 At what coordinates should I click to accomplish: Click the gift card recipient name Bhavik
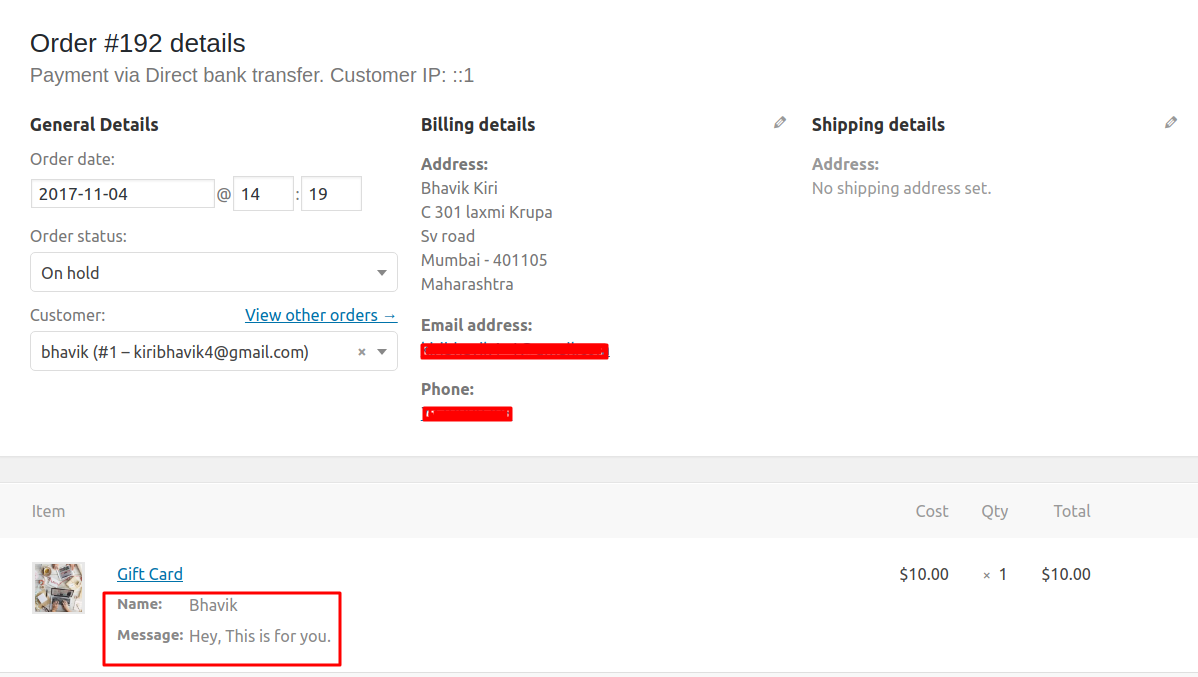(212, 604)
